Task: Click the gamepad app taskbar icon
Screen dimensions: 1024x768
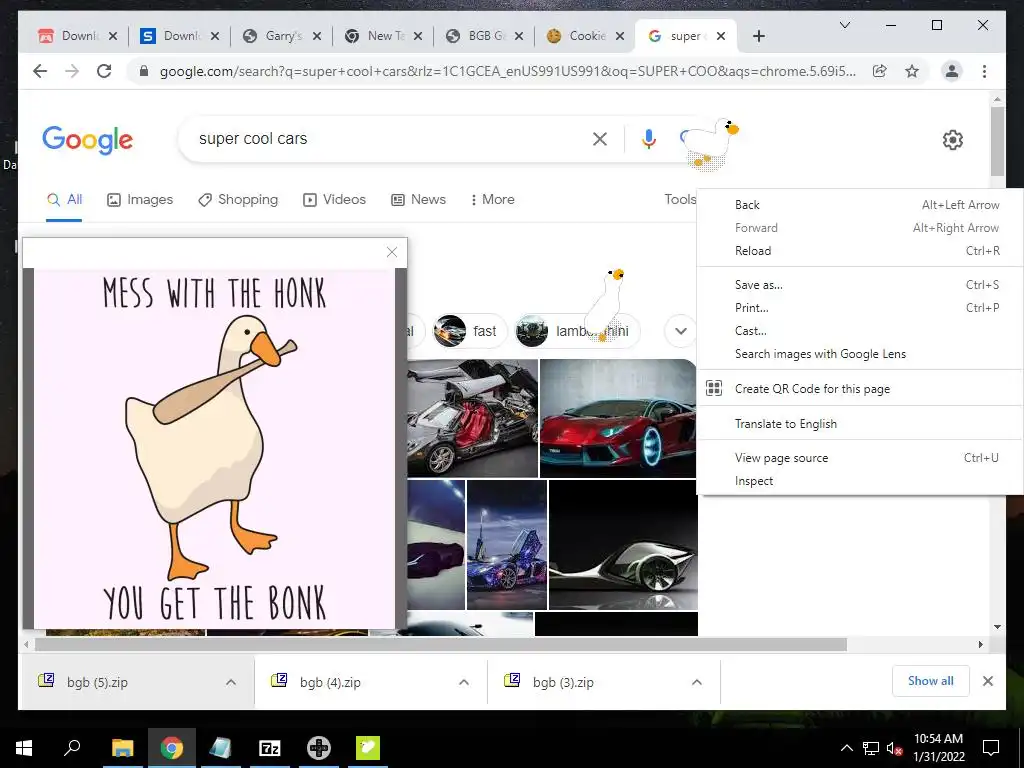Action: click(319, 748)
